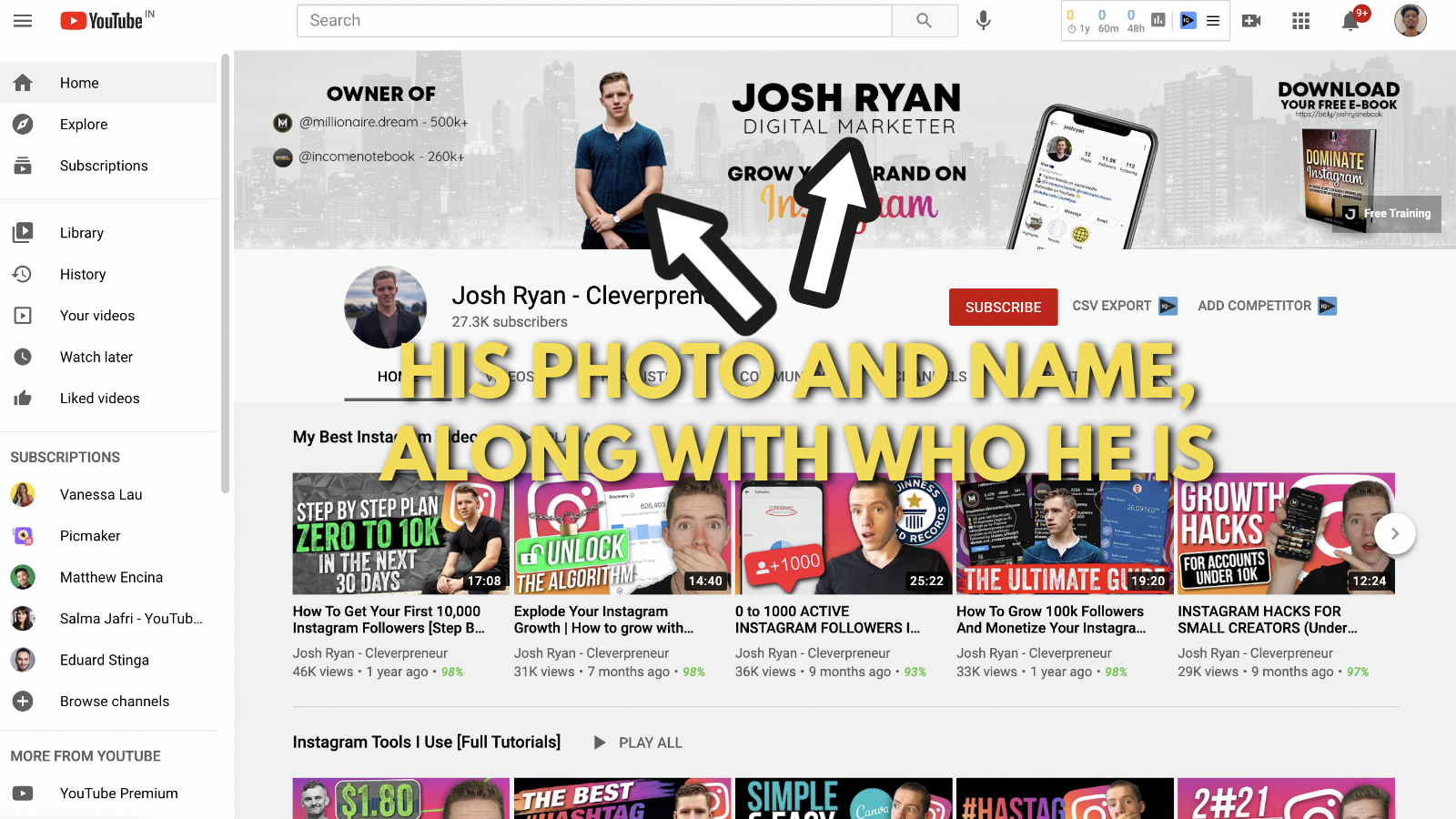1456x819 pixels.
Task: Open Subscriptions in the sidebar
Action: click(109, 166)
